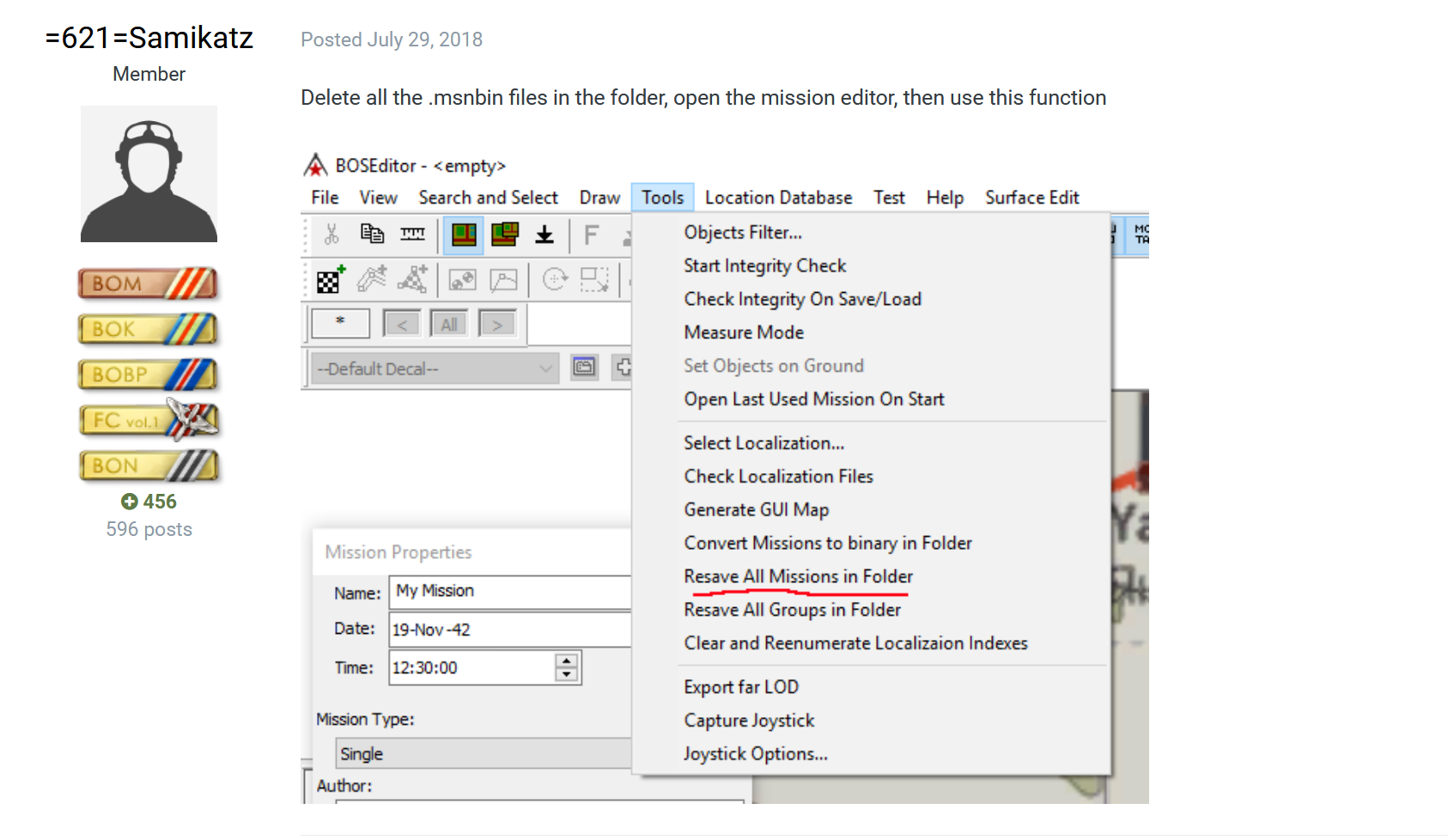
Task: Toggle the highlighted green map view icon
Action: coord(464,235)
